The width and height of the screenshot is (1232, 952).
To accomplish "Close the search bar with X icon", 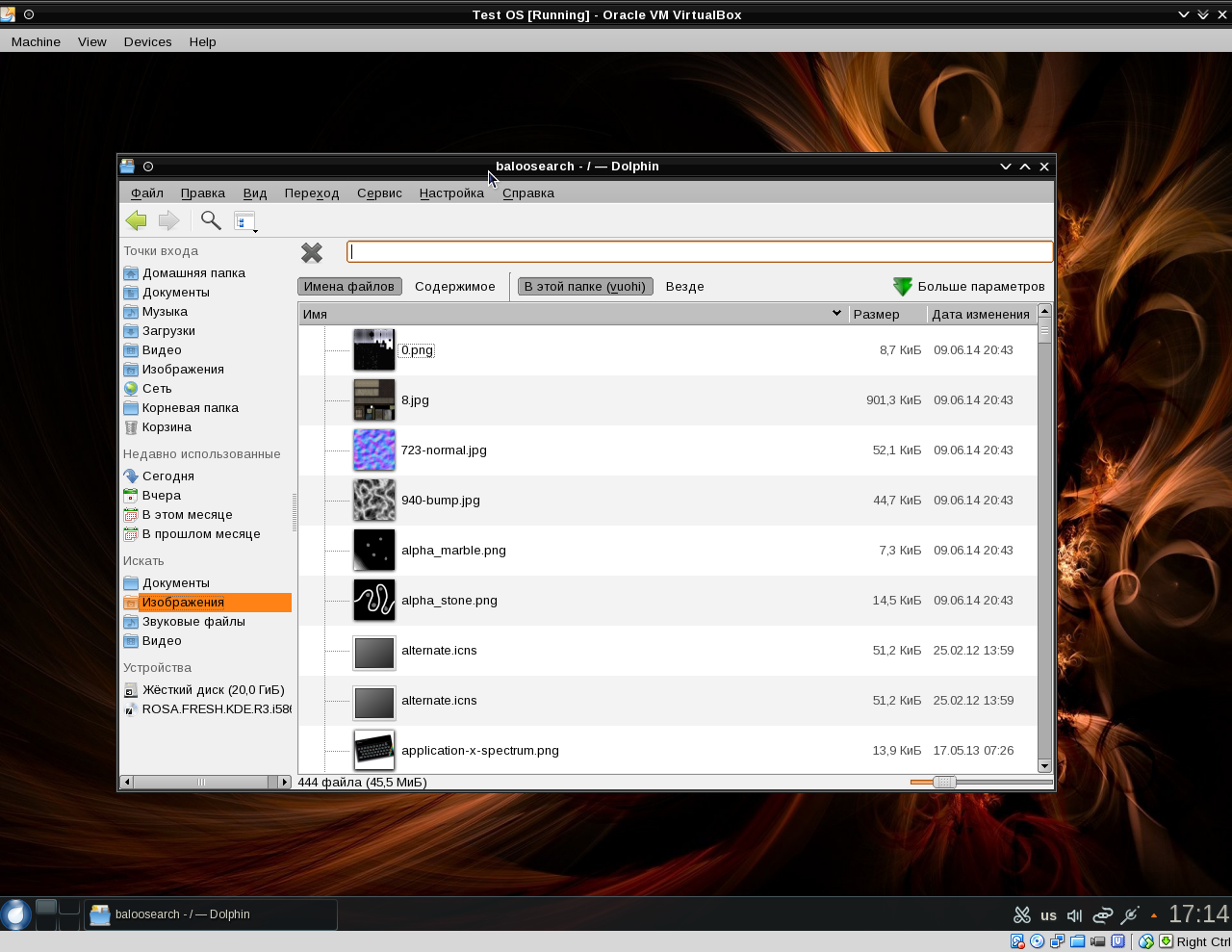I will (x=312, y=252).
